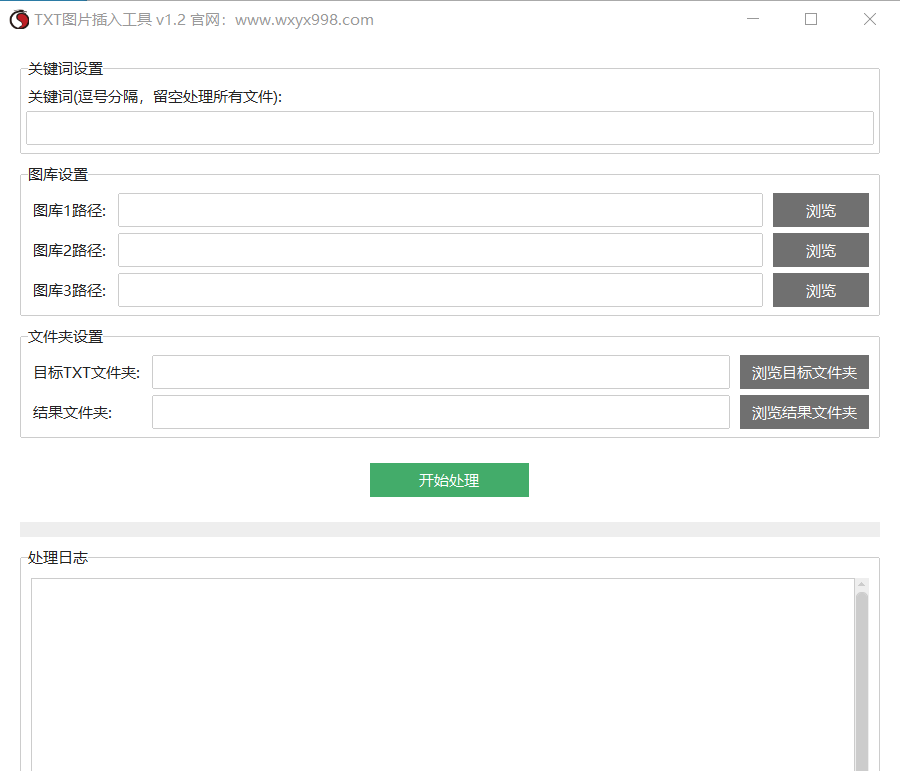The image size is (900, 771).
Task: Click the 图库1路径 text box
Action: (x=440, y=210)
